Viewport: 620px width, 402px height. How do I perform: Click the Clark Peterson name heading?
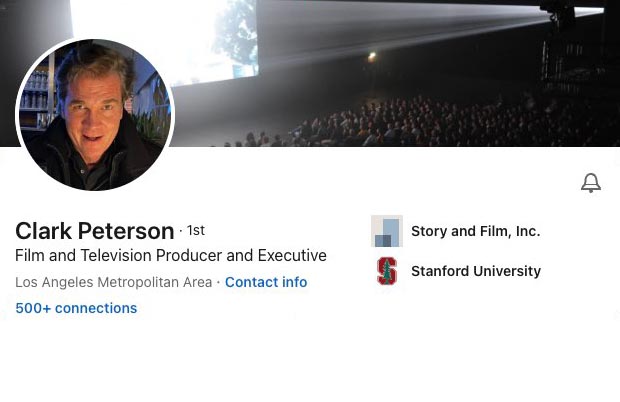94,231
